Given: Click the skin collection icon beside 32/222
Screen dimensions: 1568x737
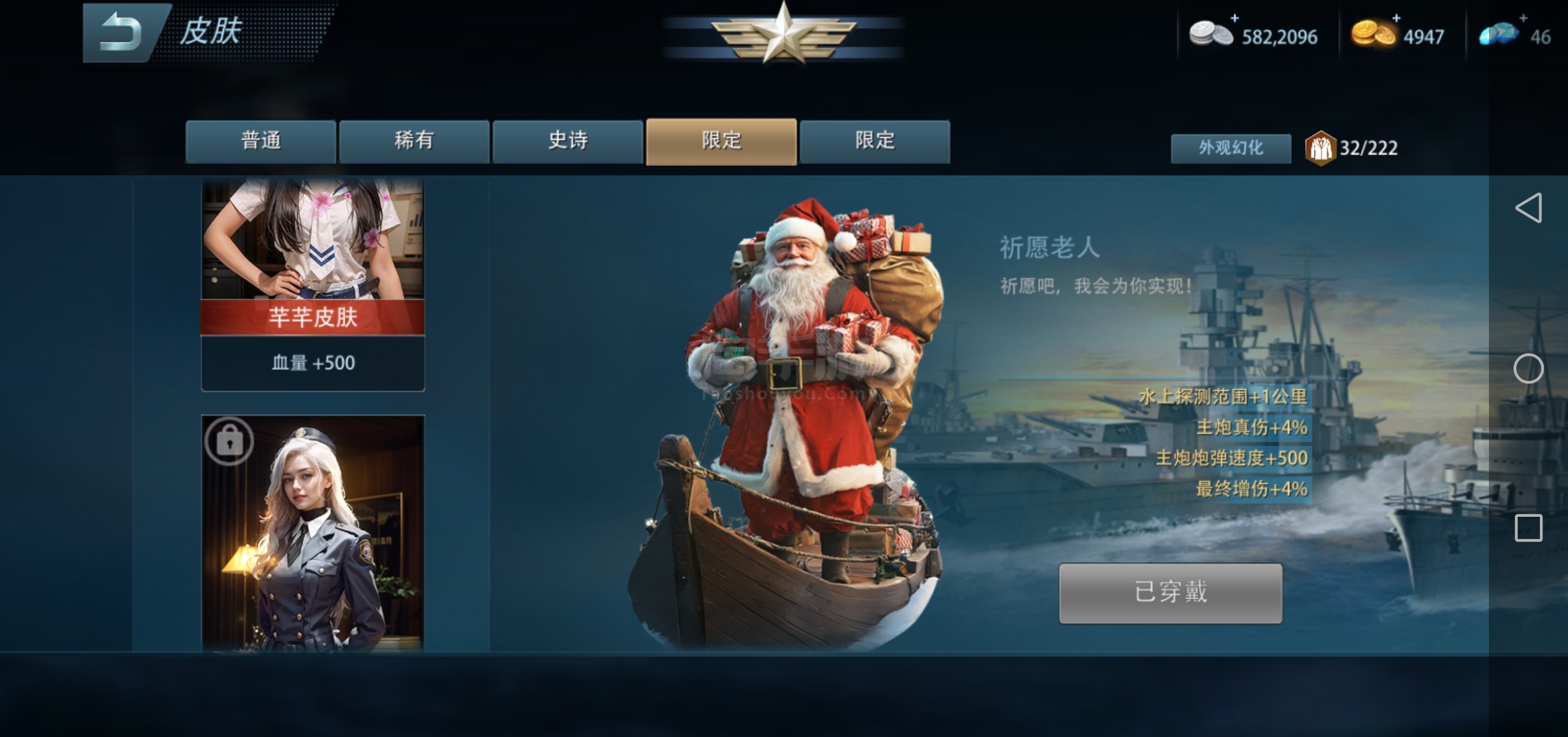Looking at the screenshot, I should coord(1320,148).
